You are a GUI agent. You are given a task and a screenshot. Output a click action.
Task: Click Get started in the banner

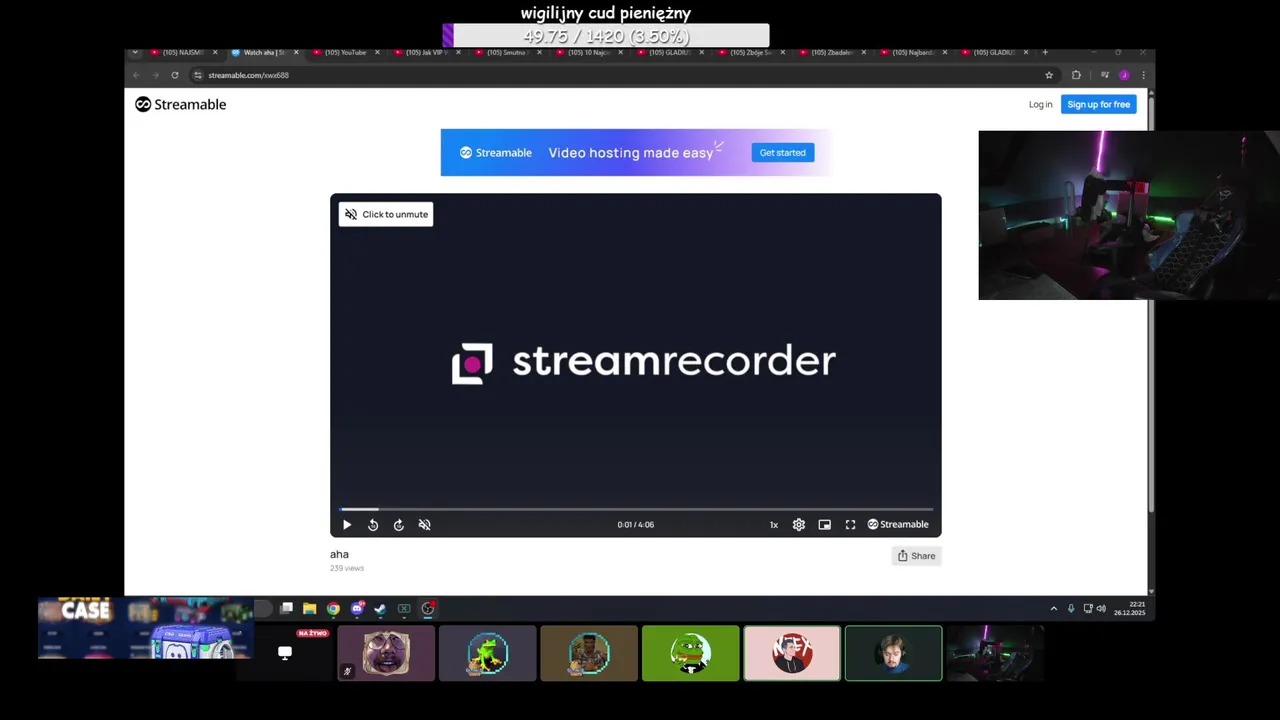click(x=782, y=153)
